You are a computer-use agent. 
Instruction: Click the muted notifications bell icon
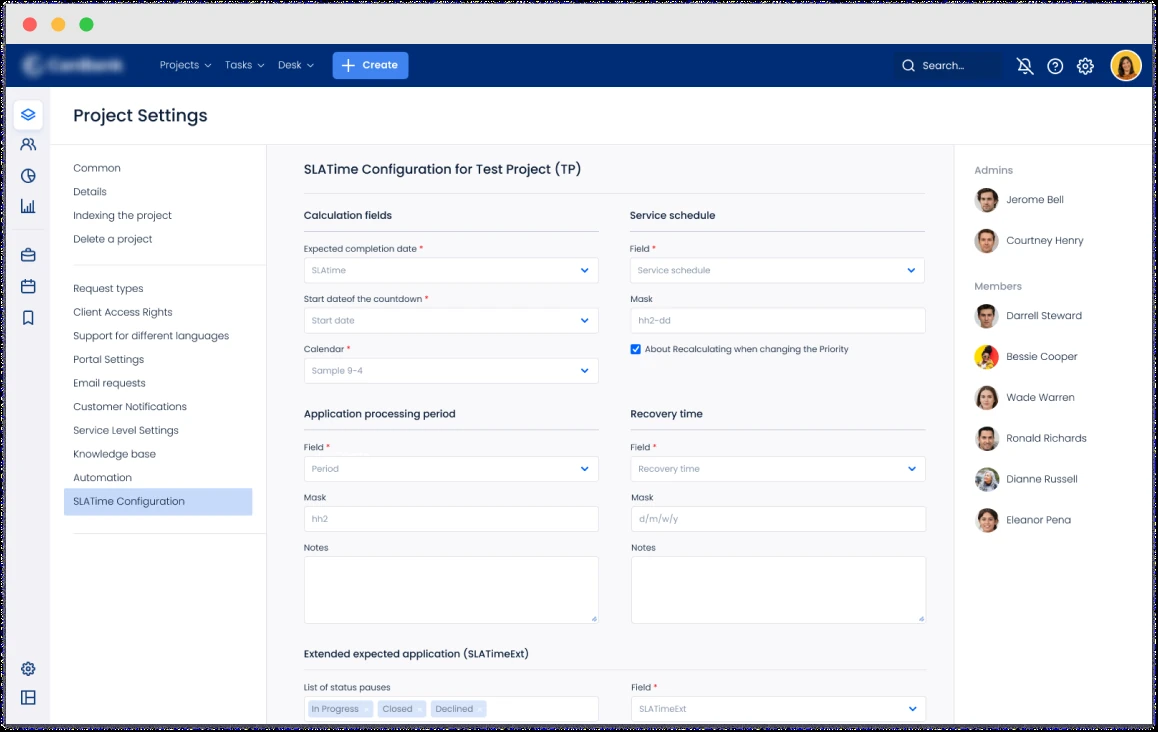pos(1025,66)
